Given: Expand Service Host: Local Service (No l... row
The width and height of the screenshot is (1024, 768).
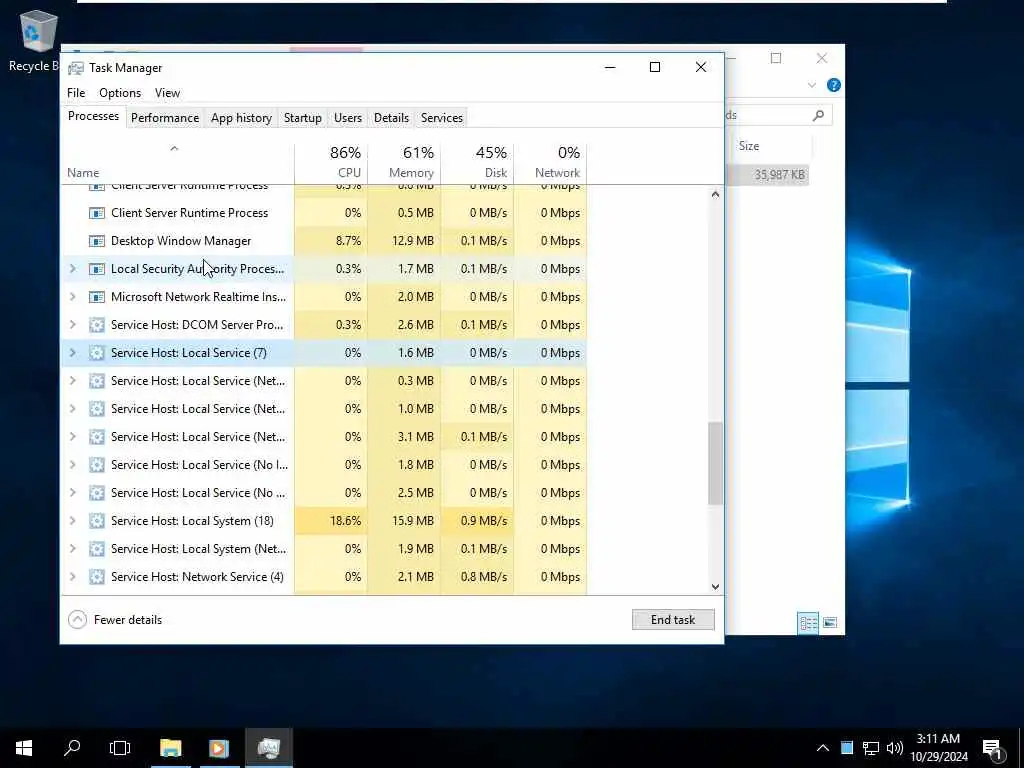Looking at the screenshot, I should pos(72,465).
